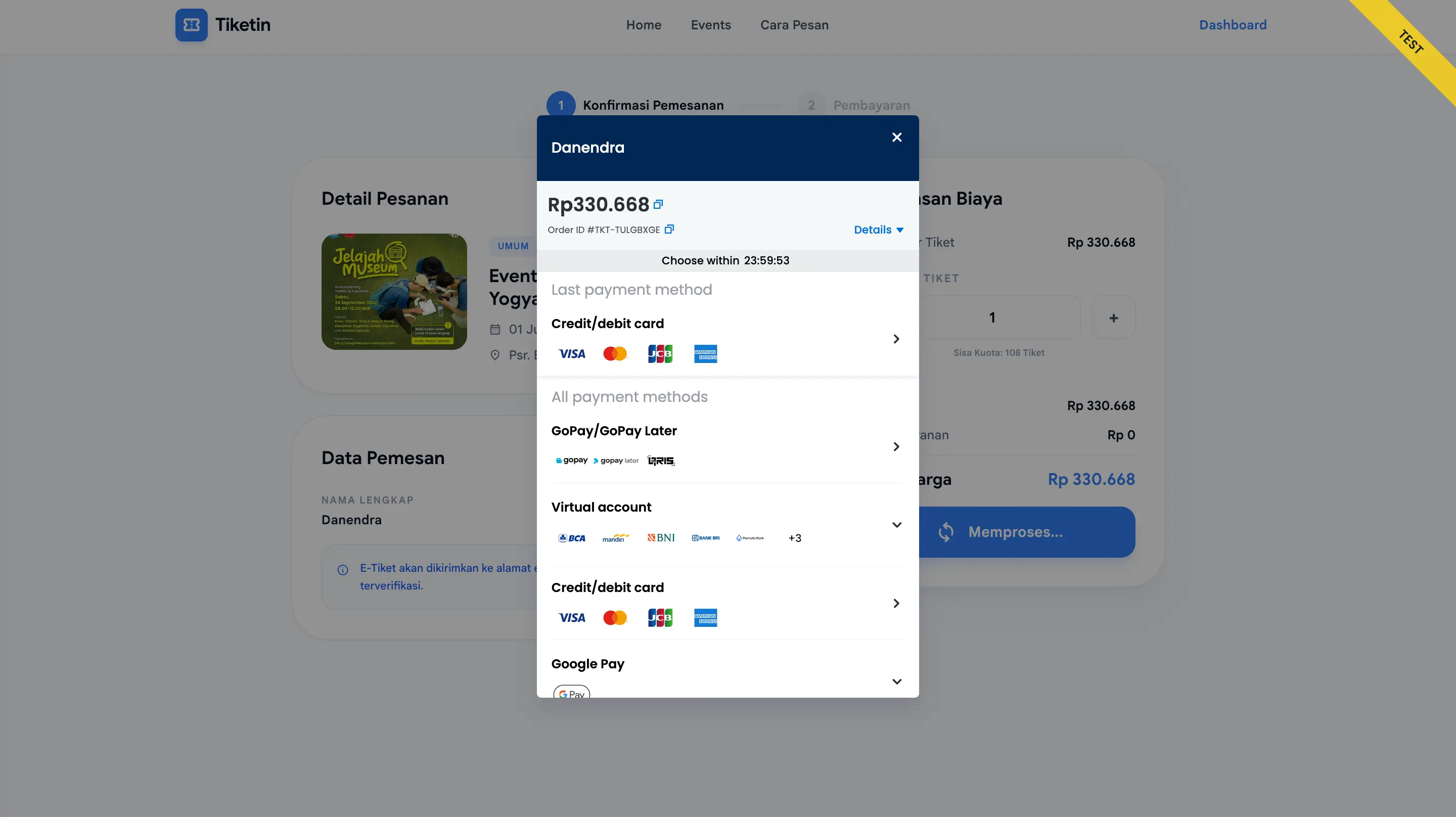This screenshot has width=1456, height=817.
Task: Copy the Order ID icon
Action: click(x=669, y=230)
